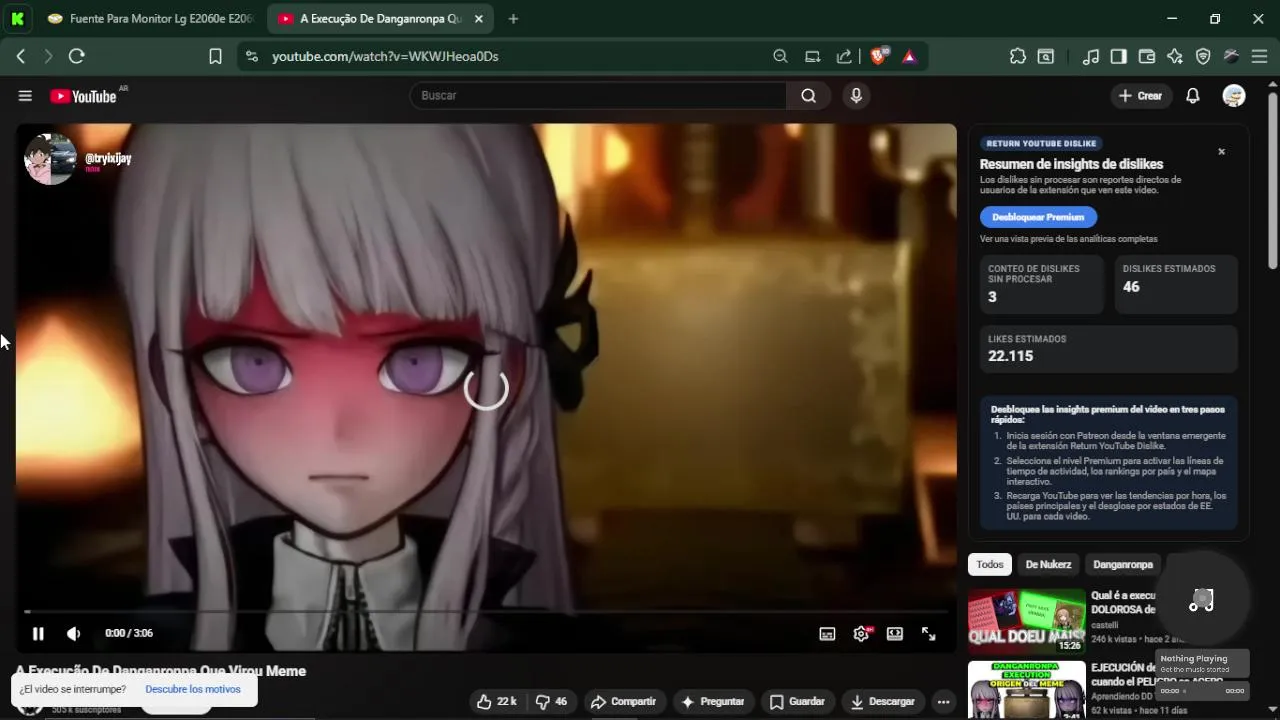Save video with Guardar
Viewport: 1280px width, 720px height.
coord(797,702)
